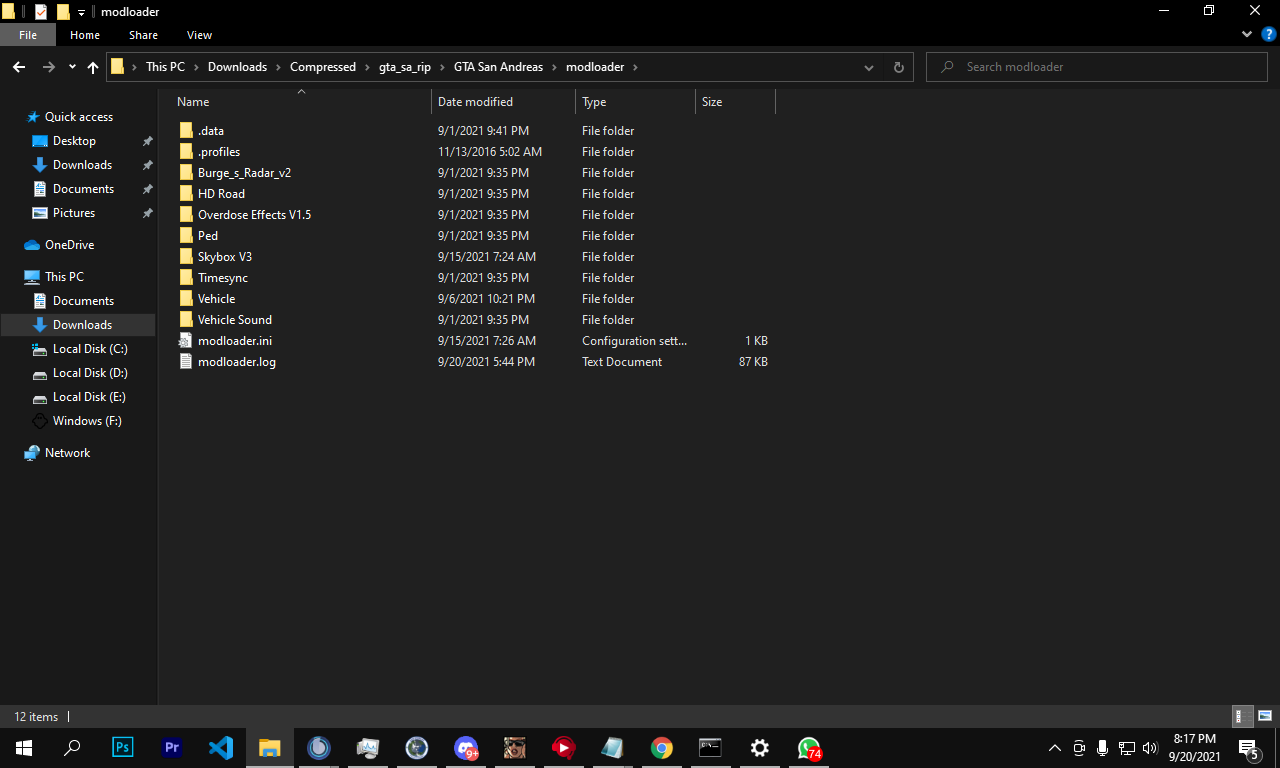
Task: Go back with the Back arrow
Action: tap(19, 67)
